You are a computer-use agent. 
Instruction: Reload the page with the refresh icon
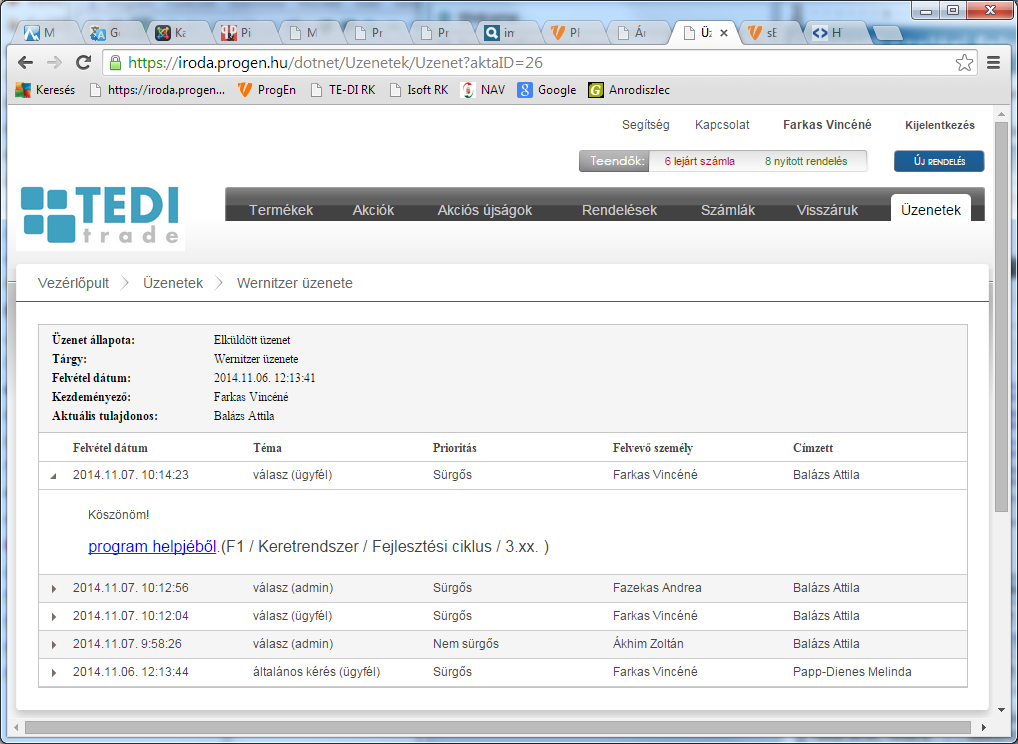tap(83, 62)
